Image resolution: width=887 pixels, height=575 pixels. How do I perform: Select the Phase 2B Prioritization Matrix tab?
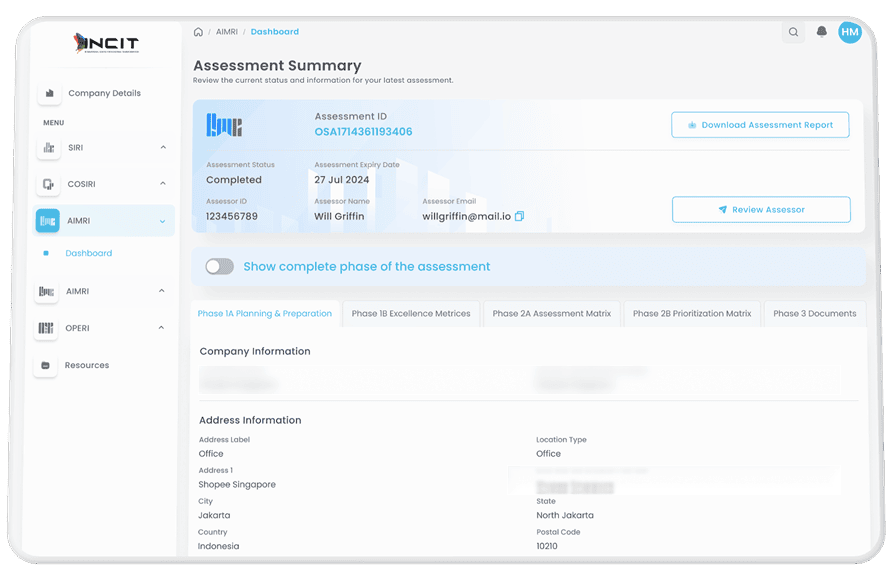(691, 314)
